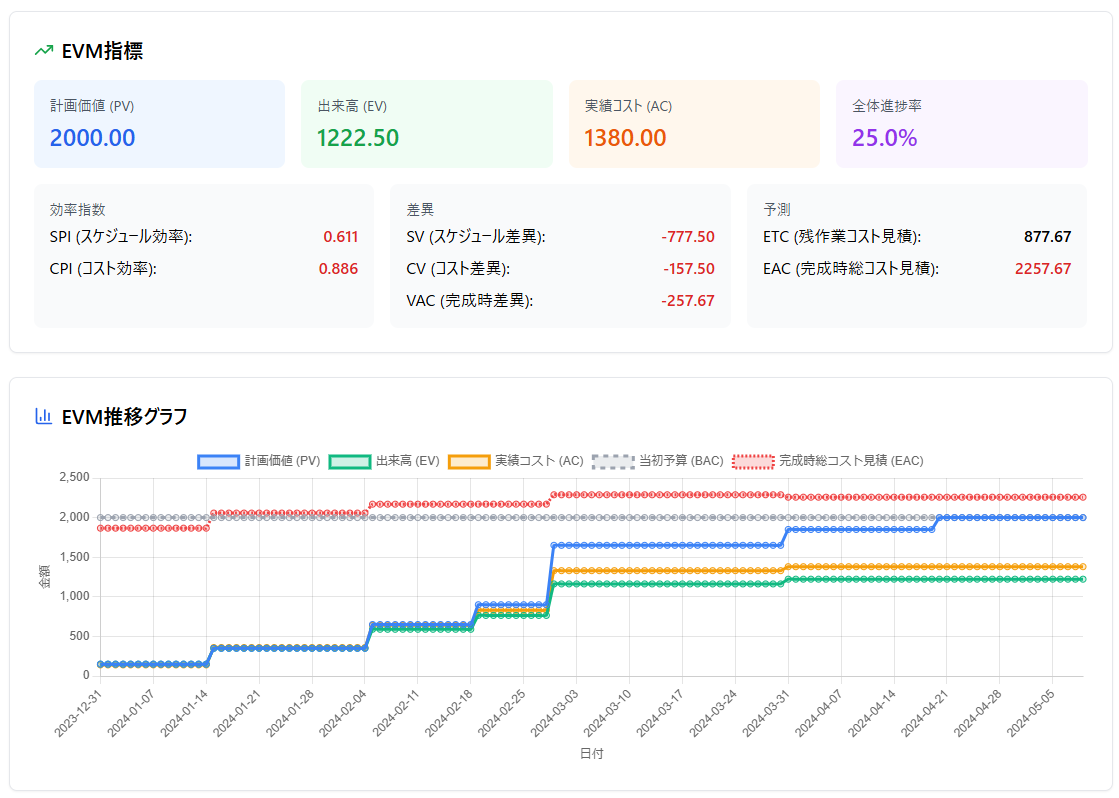This screenshot has width=1119, height=798.
Task: Click the EVM推移グラフ heading text
Action: (x=124, y=416)
